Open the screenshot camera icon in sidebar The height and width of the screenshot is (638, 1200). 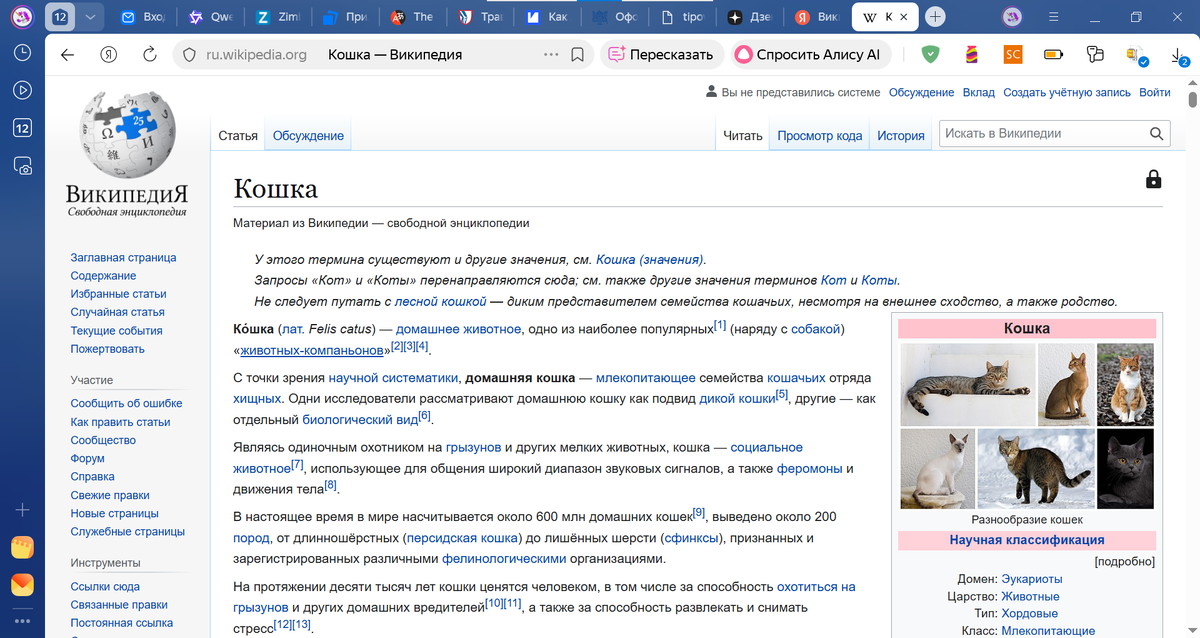22,166
